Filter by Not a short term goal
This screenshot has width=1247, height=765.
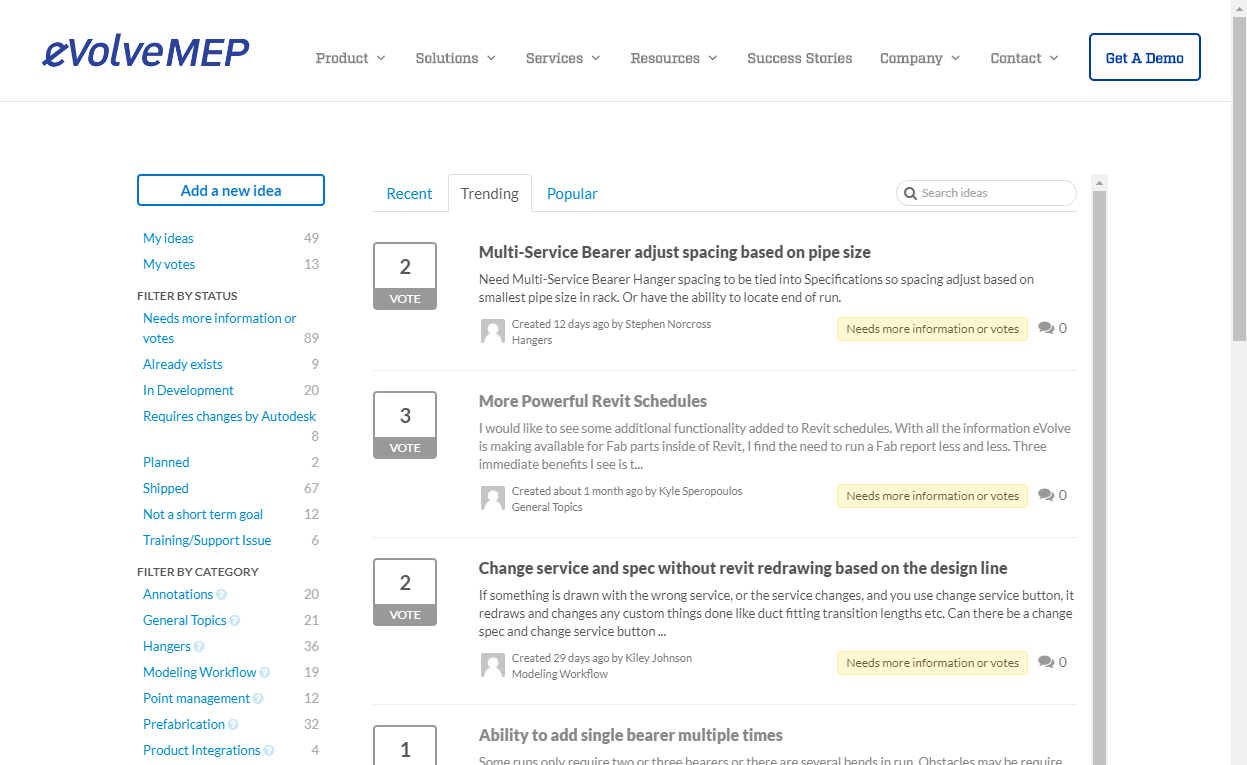(203, 514)
